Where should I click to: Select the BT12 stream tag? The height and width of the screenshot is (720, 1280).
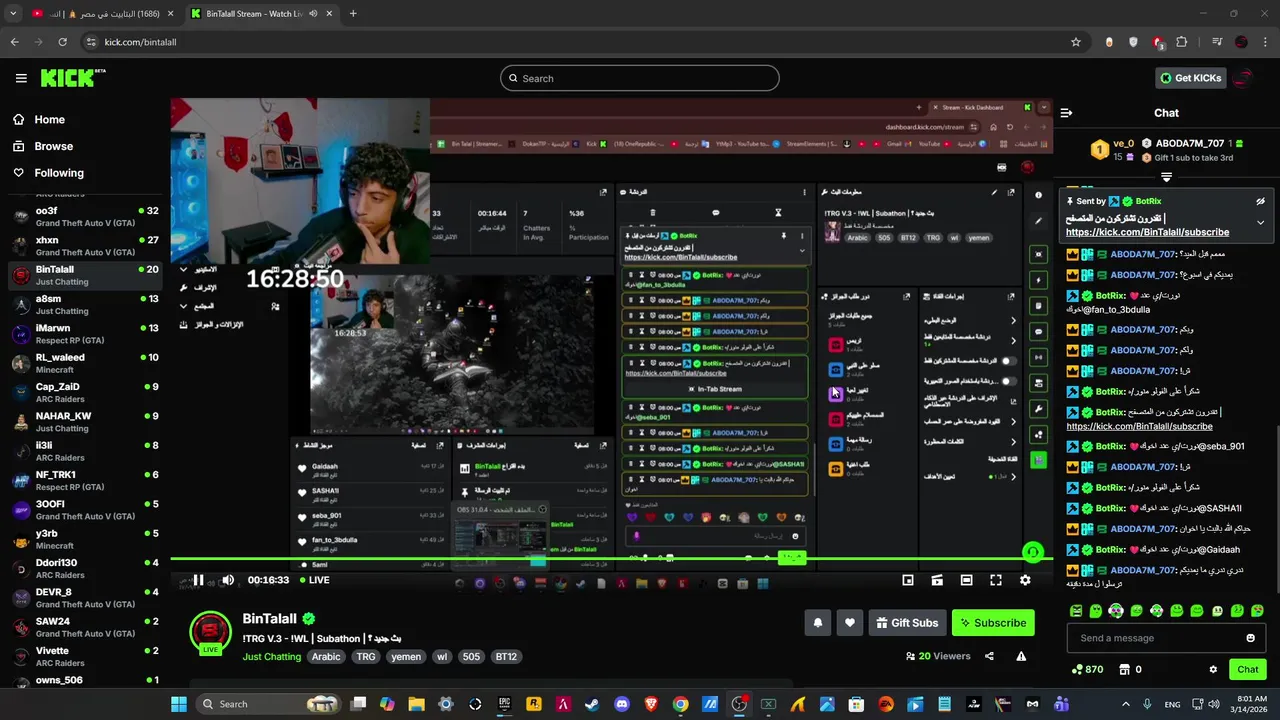(506, 657)
